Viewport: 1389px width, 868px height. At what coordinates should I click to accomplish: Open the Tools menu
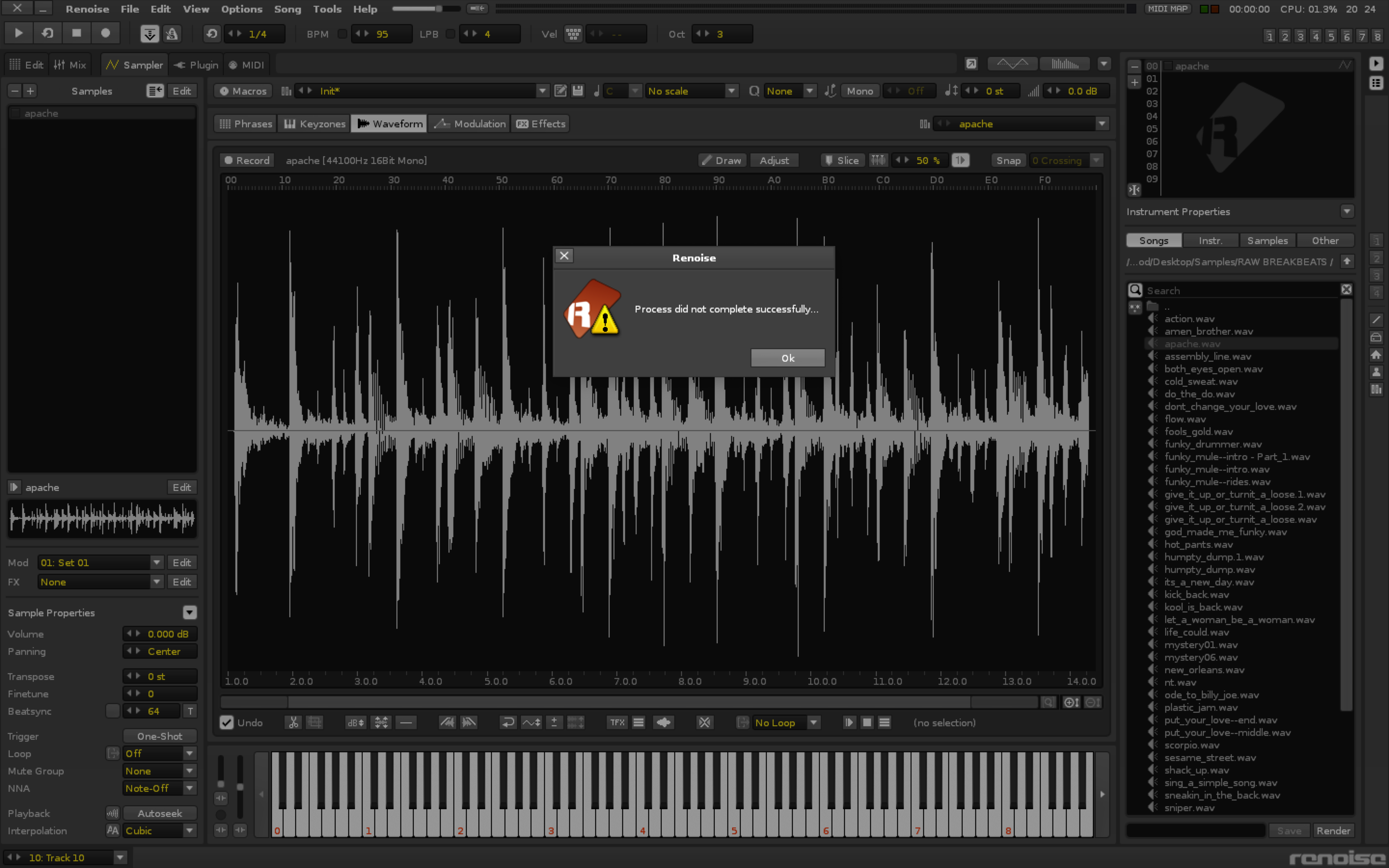coord(327,9)
